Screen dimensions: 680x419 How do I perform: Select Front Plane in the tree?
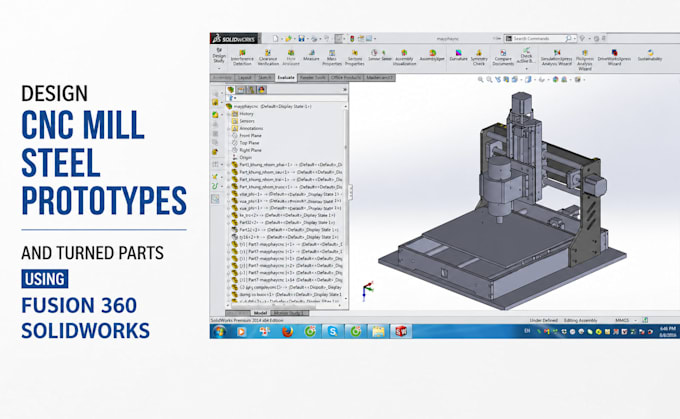click(x=250, y=136)
